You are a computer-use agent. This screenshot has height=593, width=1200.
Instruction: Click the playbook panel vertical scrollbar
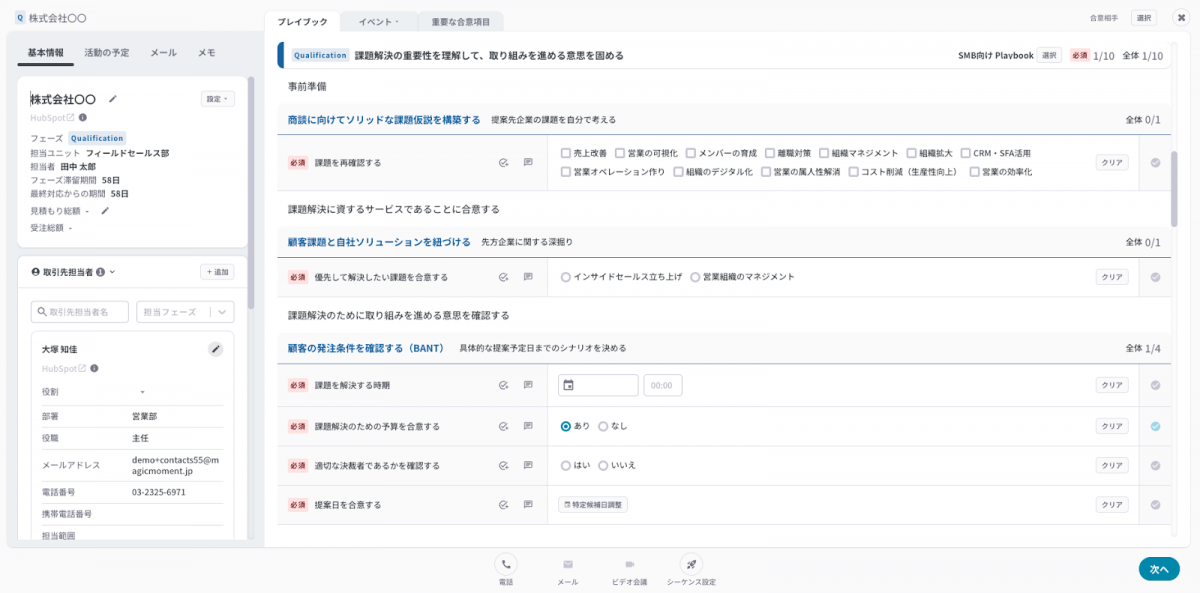[1174, 189]
